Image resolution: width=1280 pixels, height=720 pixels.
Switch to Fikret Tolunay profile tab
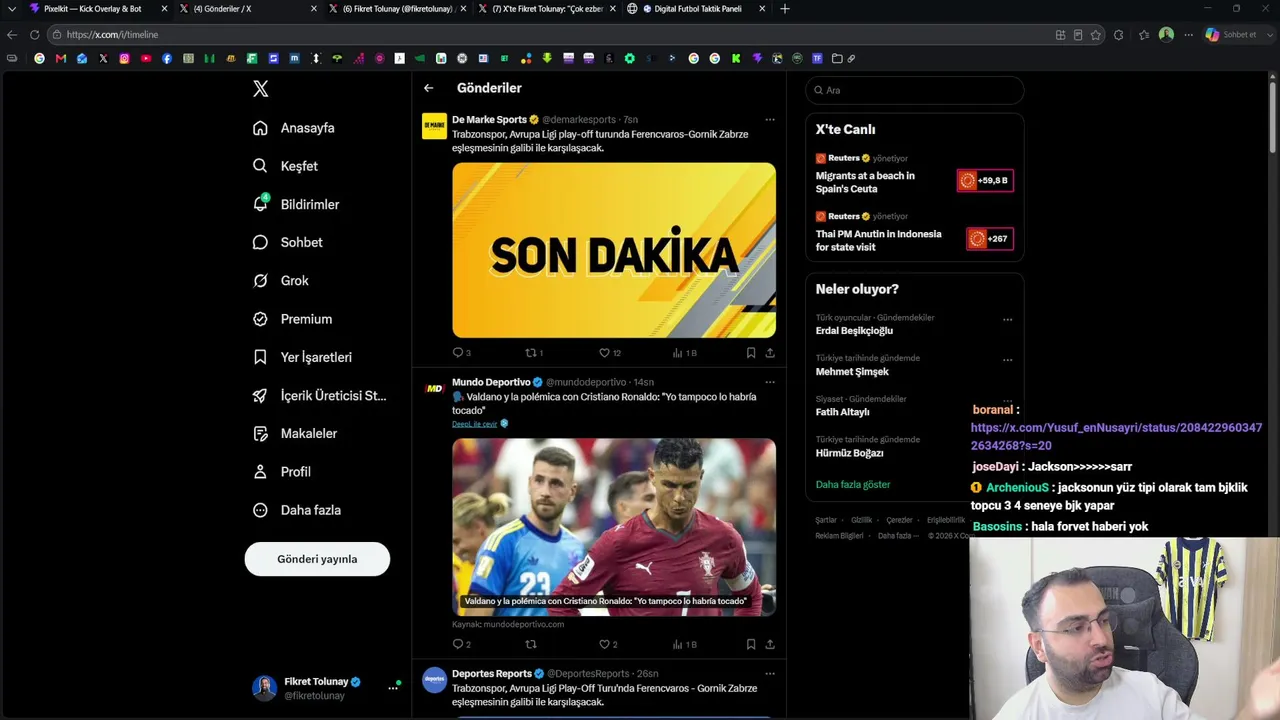[397, 9]
